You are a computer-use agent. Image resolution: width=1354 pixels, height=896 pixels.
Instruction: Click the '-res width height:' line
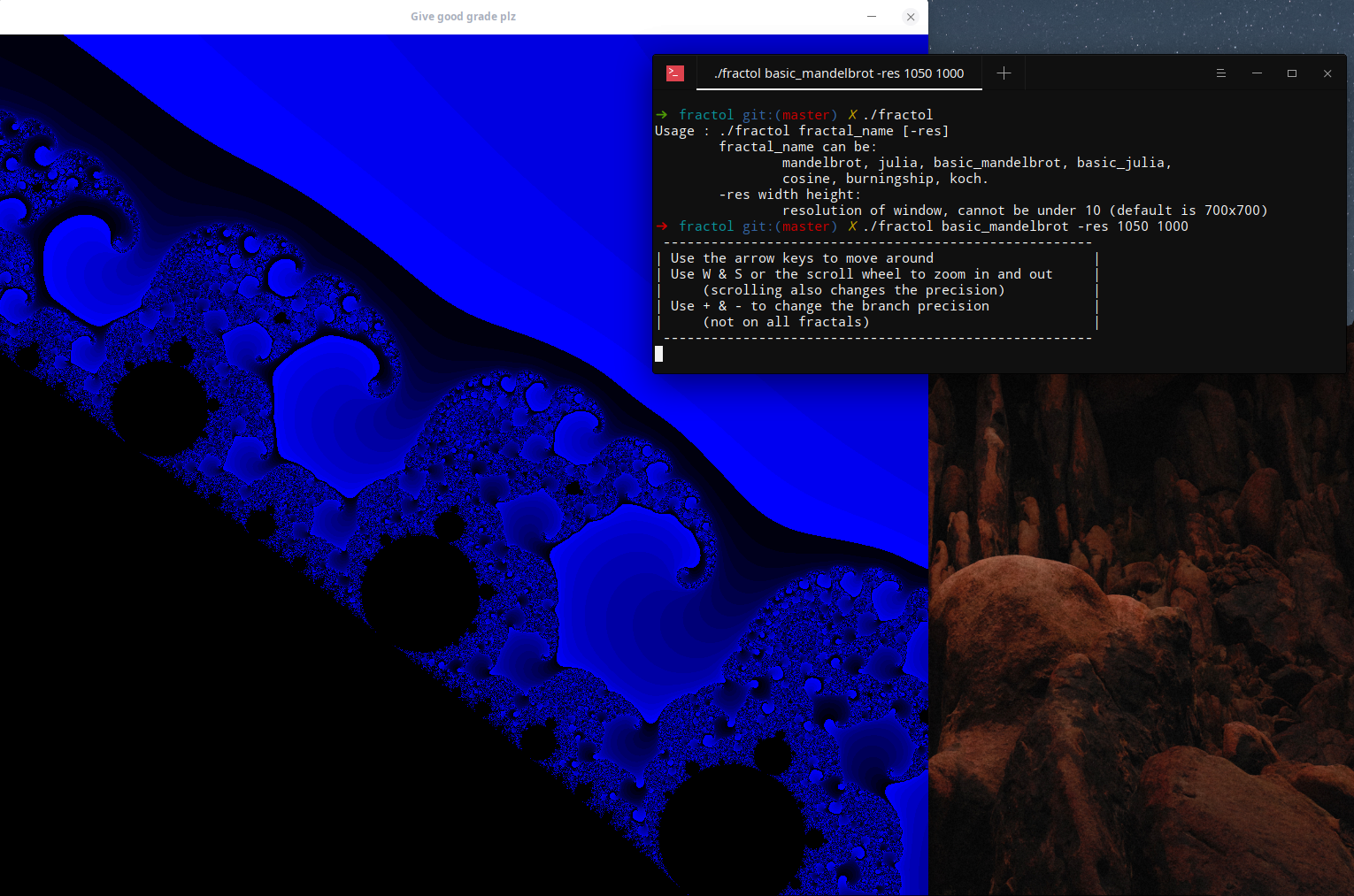789,195
